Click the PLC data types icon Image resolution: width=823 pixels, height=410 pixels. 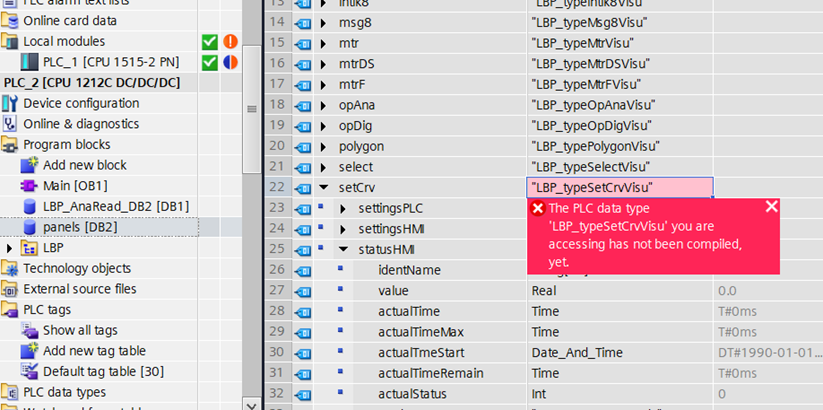click(x=10, y=392)
